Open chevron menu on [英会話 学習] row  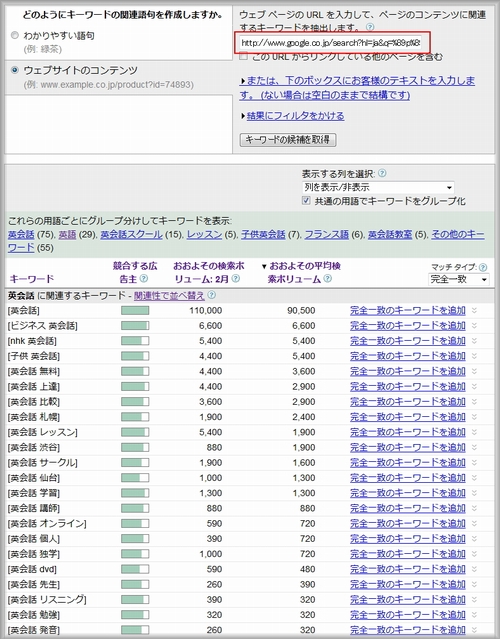(474, 493)
